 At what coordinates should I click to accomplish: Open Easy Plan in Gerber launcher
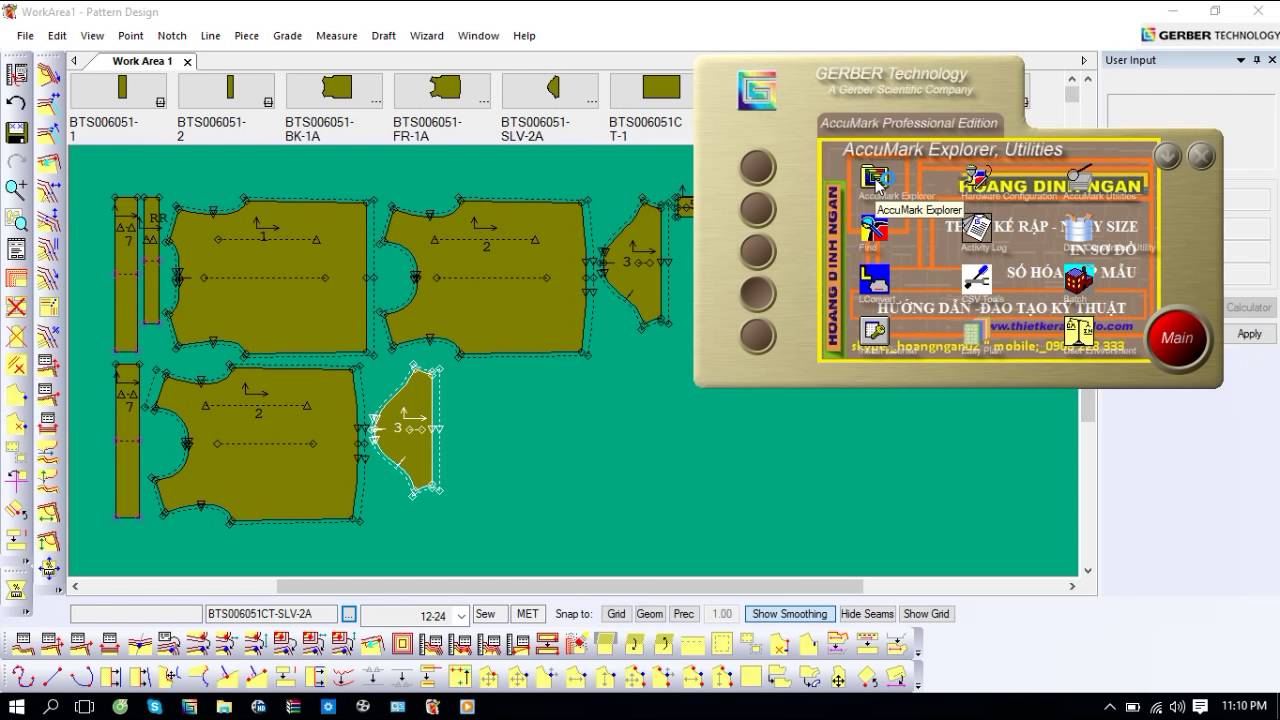click(x=975, y=332)
